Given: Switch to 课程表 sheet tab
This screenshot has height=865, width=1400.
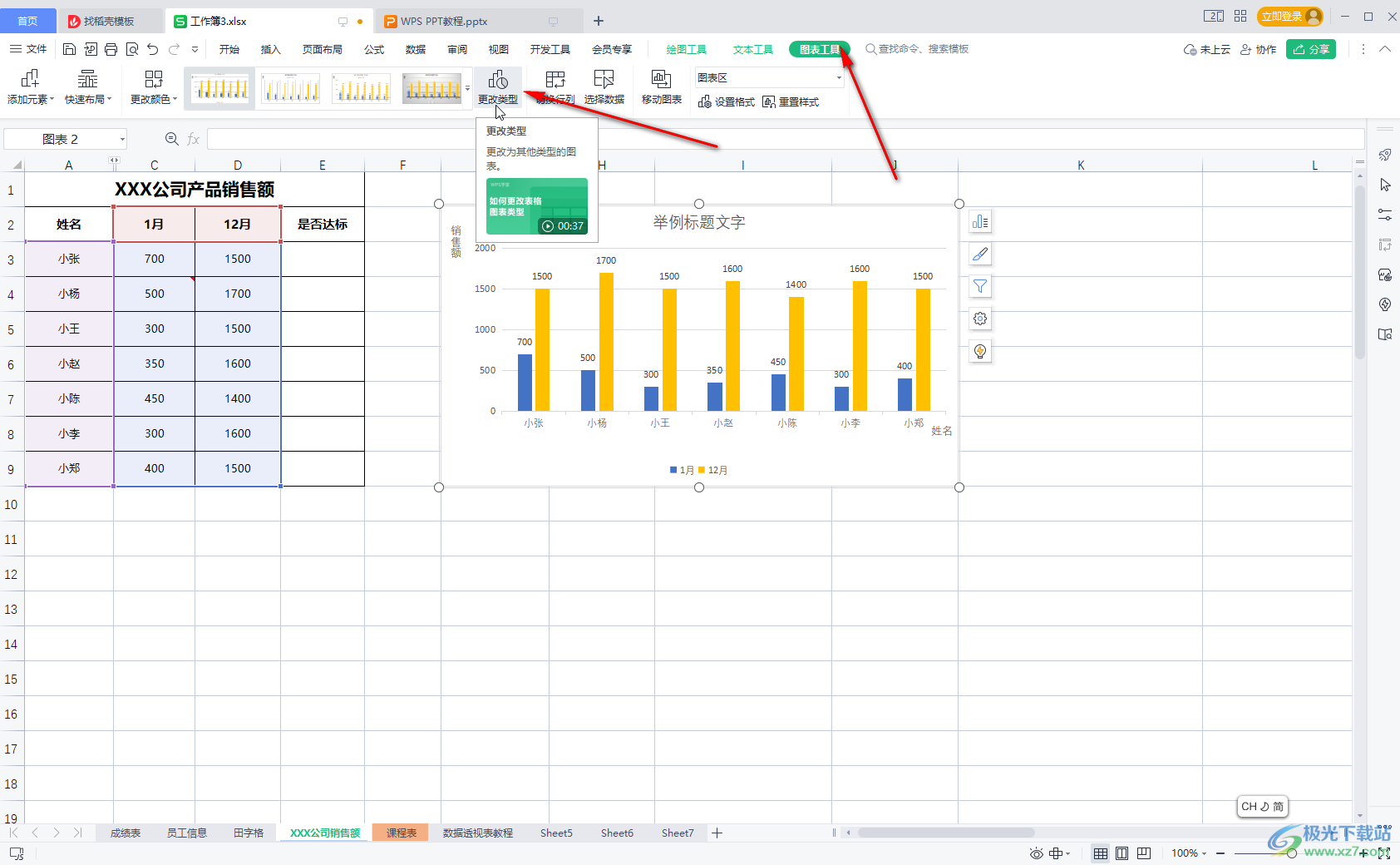Looking at the screenshot, I should point(401,833).
